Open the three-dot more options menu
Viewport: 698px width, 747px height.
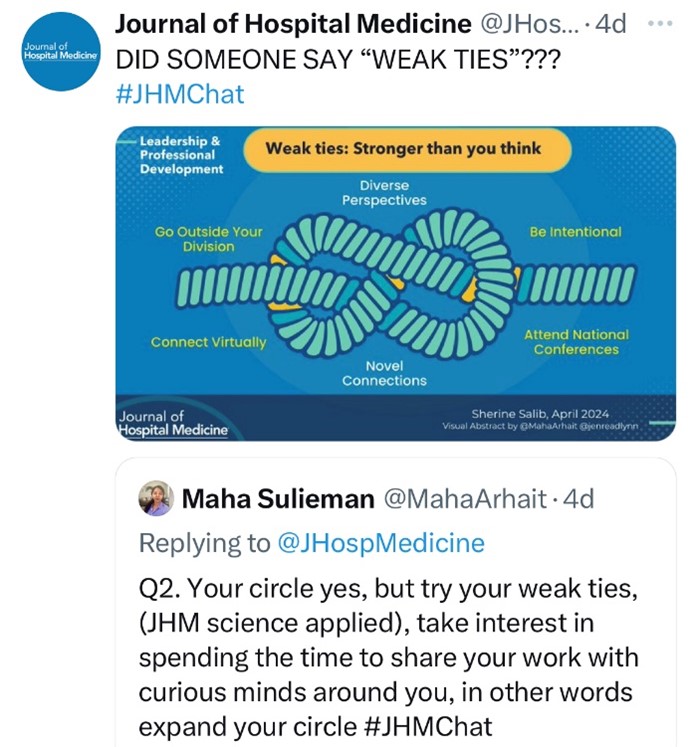661,22
